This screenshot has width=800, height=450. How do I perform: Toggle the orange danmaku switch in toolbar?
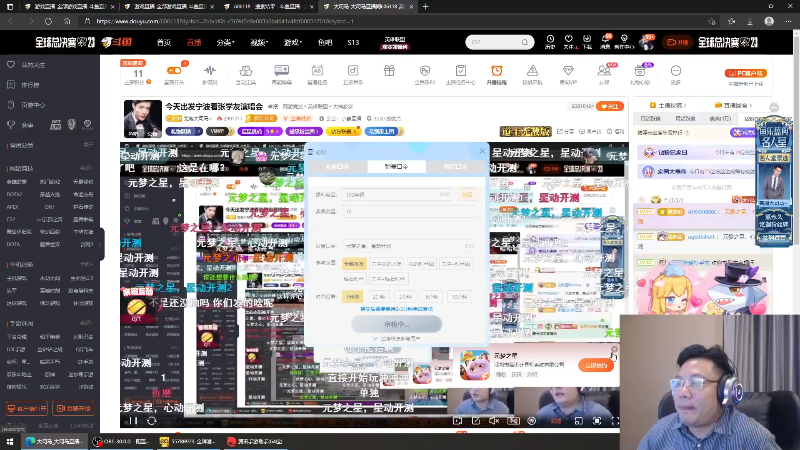click(174, 70)
